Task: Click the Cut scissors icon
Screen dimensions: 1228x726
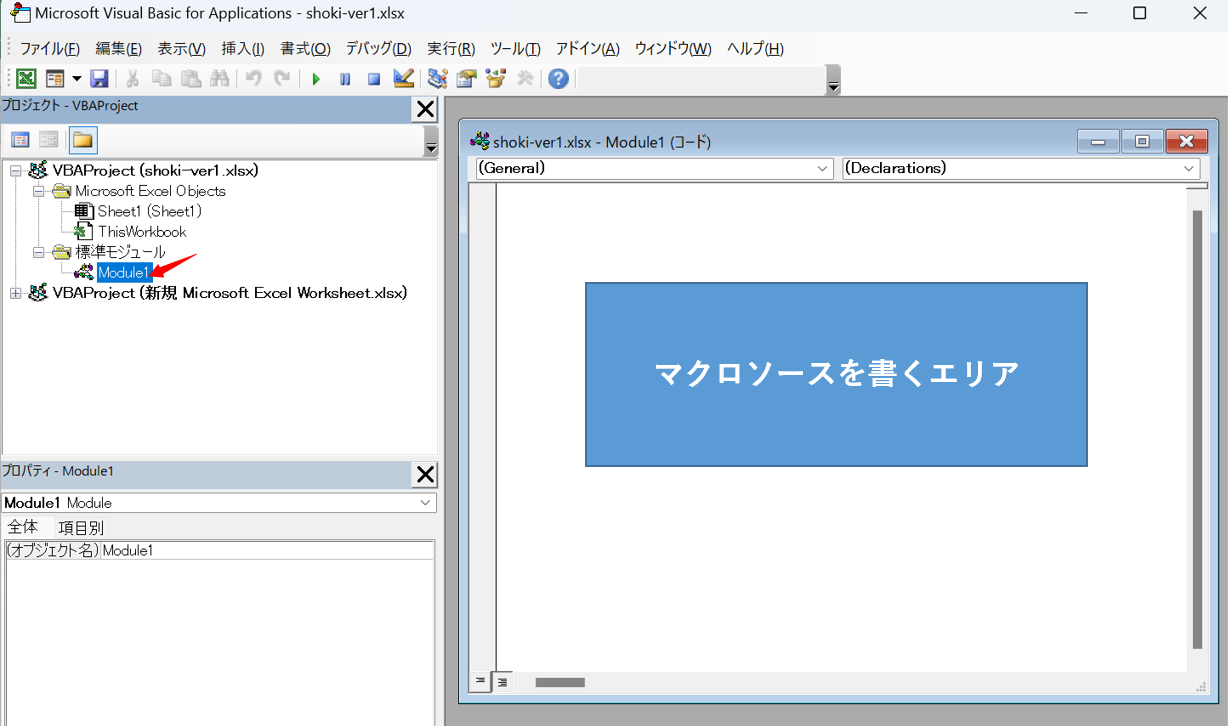Action: click(132, 79)
